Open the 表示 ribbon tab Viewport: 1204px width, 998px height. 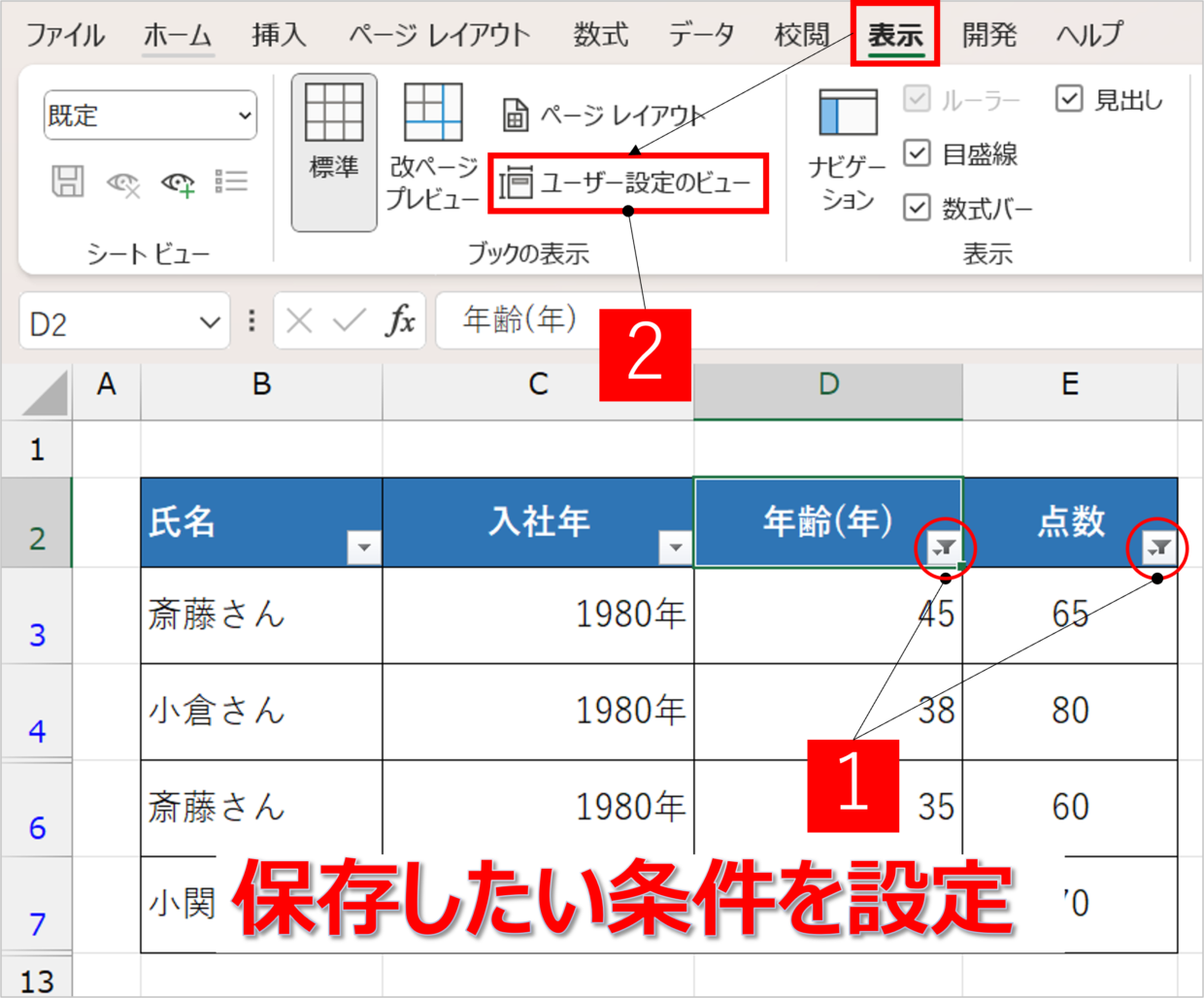(x=894, y=36)
